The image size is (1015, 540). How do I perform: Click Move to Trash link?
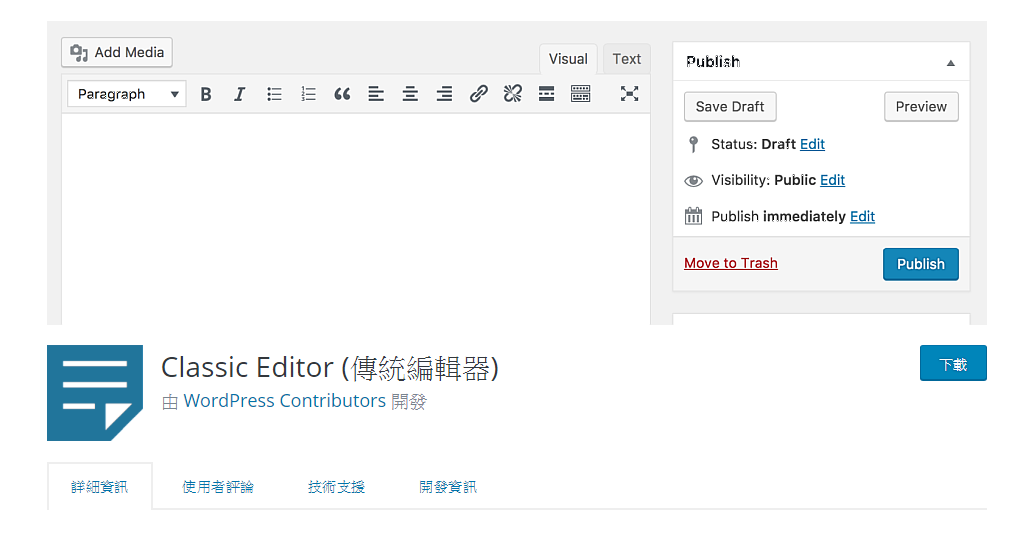pyautogui.click(x=731, y=263)
